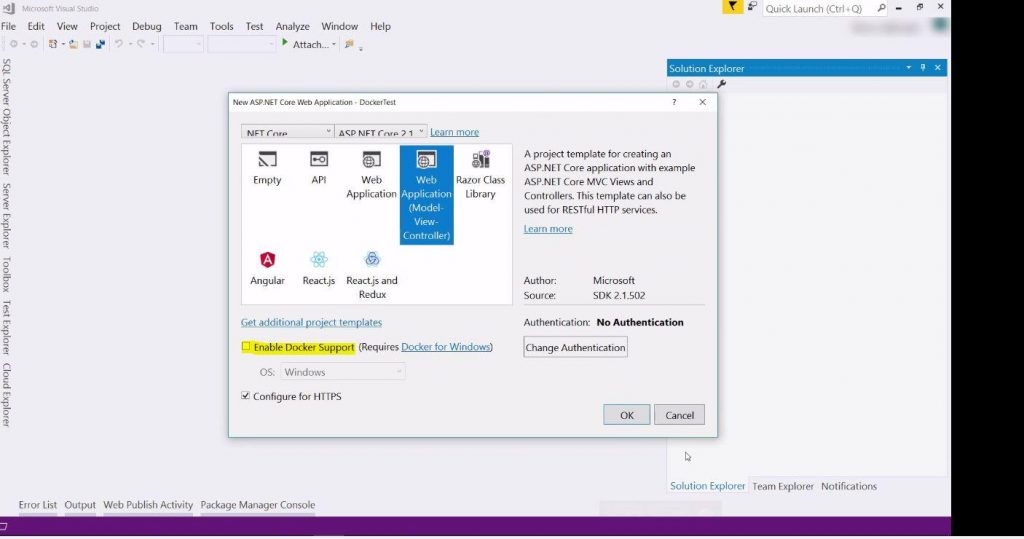
Task: Open Solution Explorer window position dropdown
Action: coord(908,68)
